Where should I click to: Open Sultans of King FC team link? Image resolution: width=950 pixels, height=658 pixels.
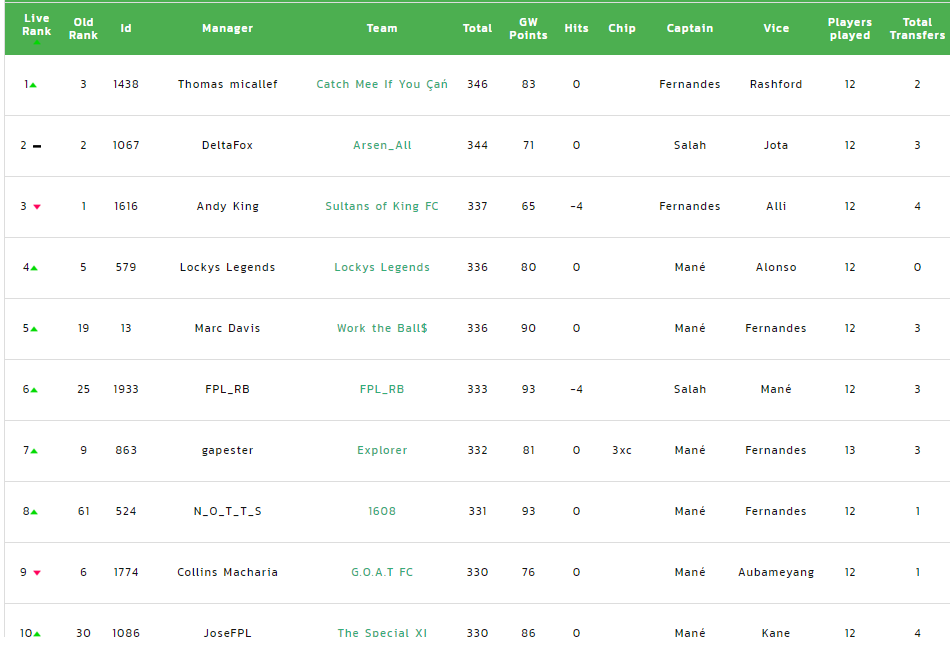pyautogui.click(x=382, y=206)
